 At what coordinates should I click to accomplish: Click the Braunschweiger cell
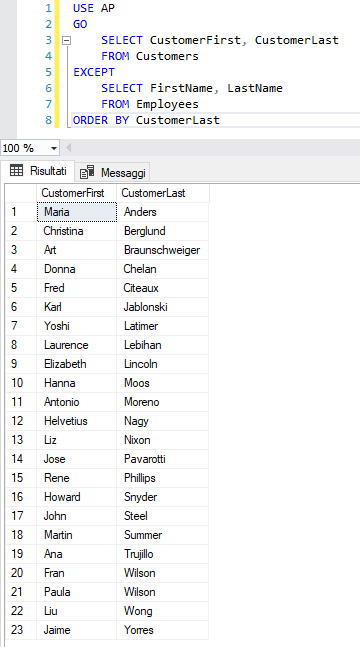coord(163,250)
